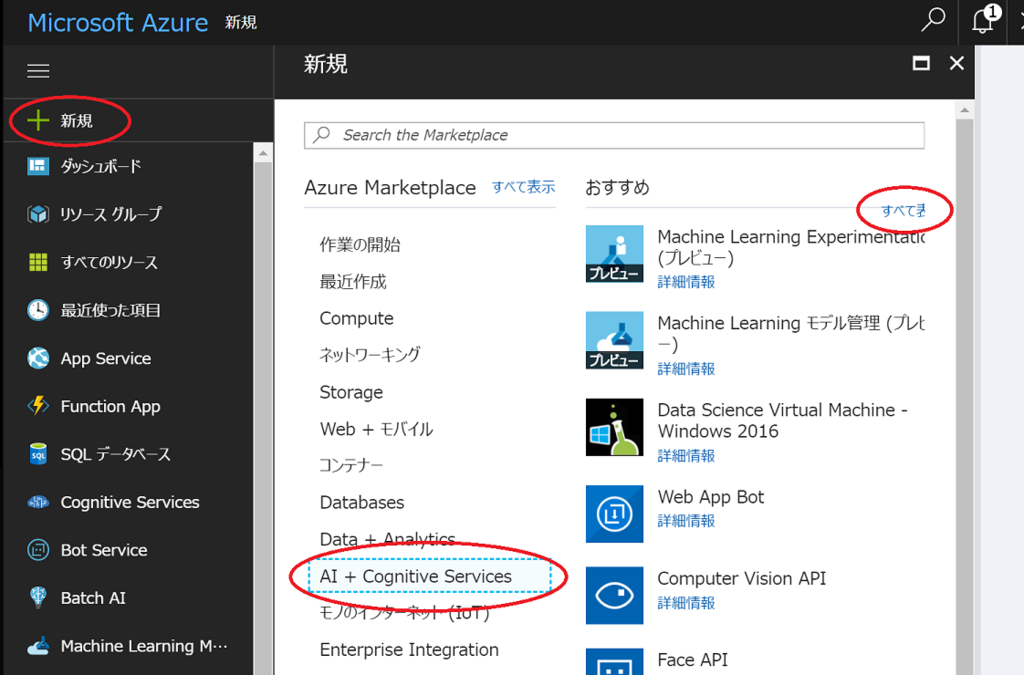
Task: Select Storage category
Action: point(351,392)
